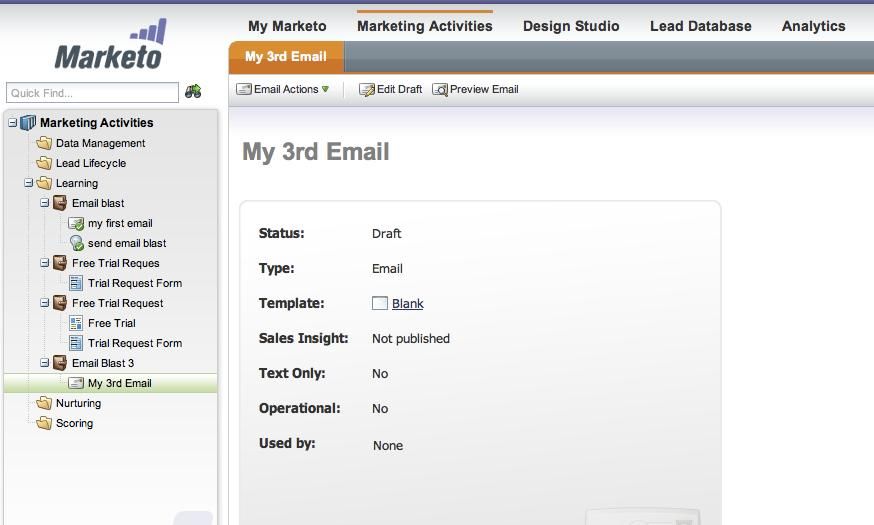Collapse the Email blast program
Image resolution: width=874 pixels, height=525 pixels.
pos(45,203)
